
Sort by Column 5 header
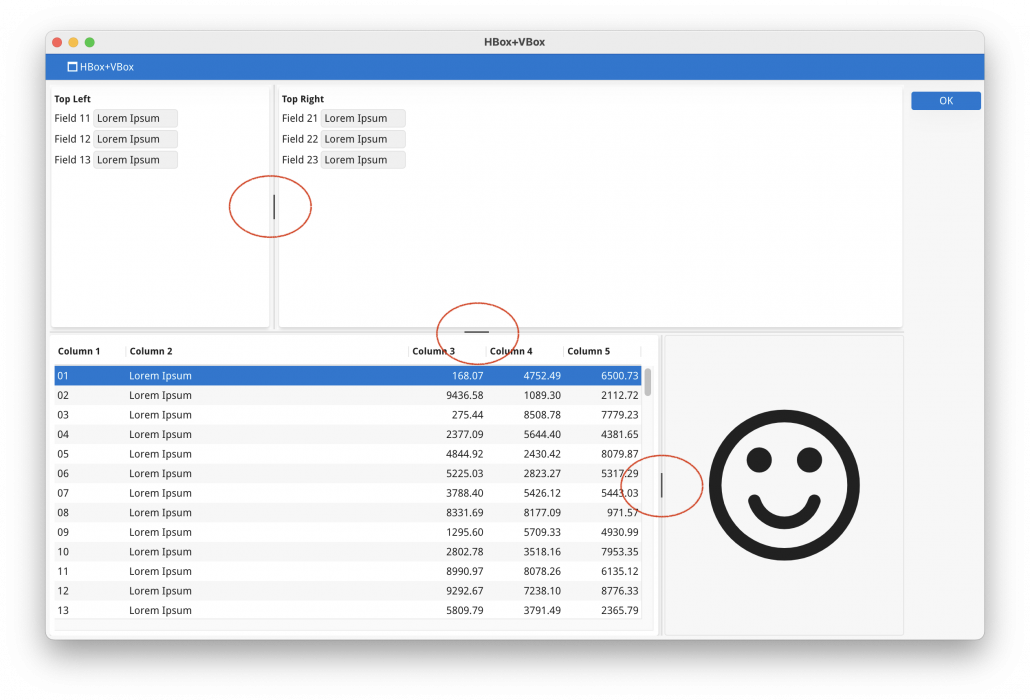tap(588, 351)
